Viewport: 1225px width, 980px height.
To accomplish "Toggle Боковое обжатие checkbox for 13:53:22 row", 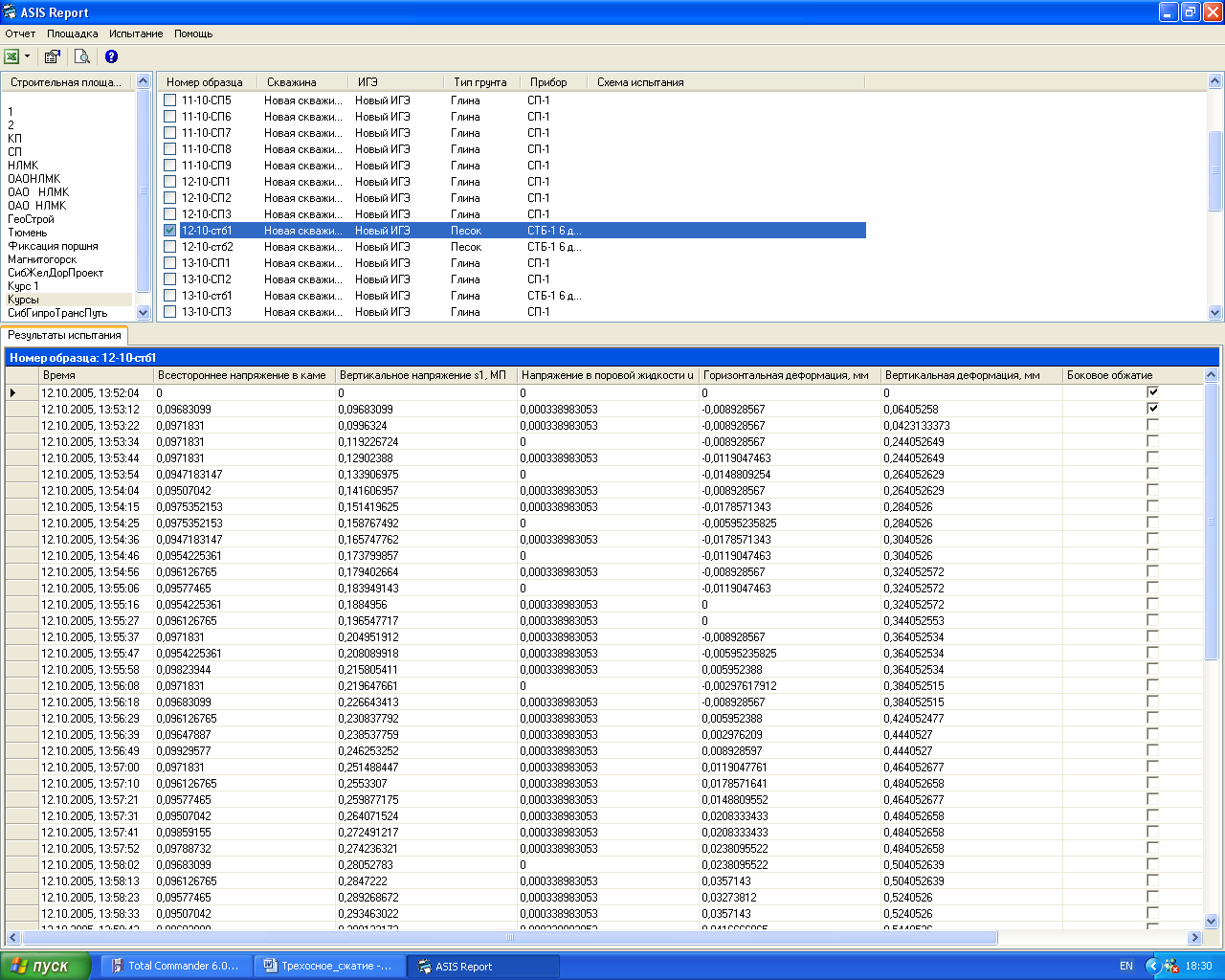I will click(1152, 425).
